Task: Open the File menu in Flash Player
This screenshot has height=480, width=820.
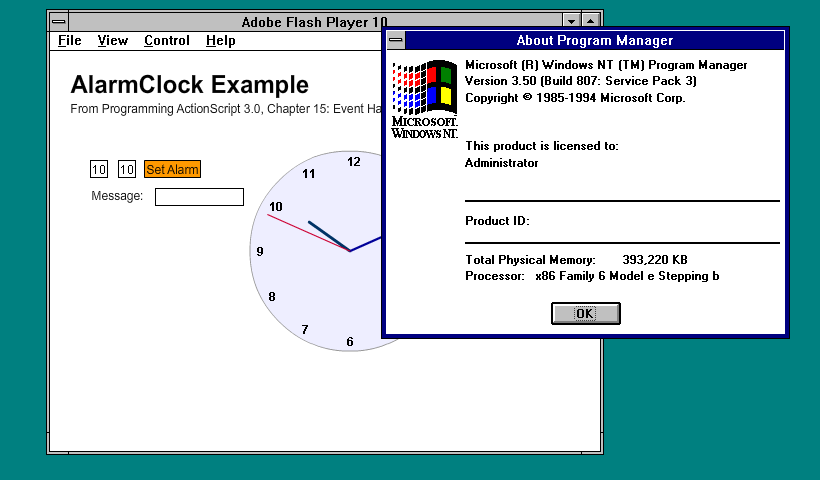Action: (70, 41)
